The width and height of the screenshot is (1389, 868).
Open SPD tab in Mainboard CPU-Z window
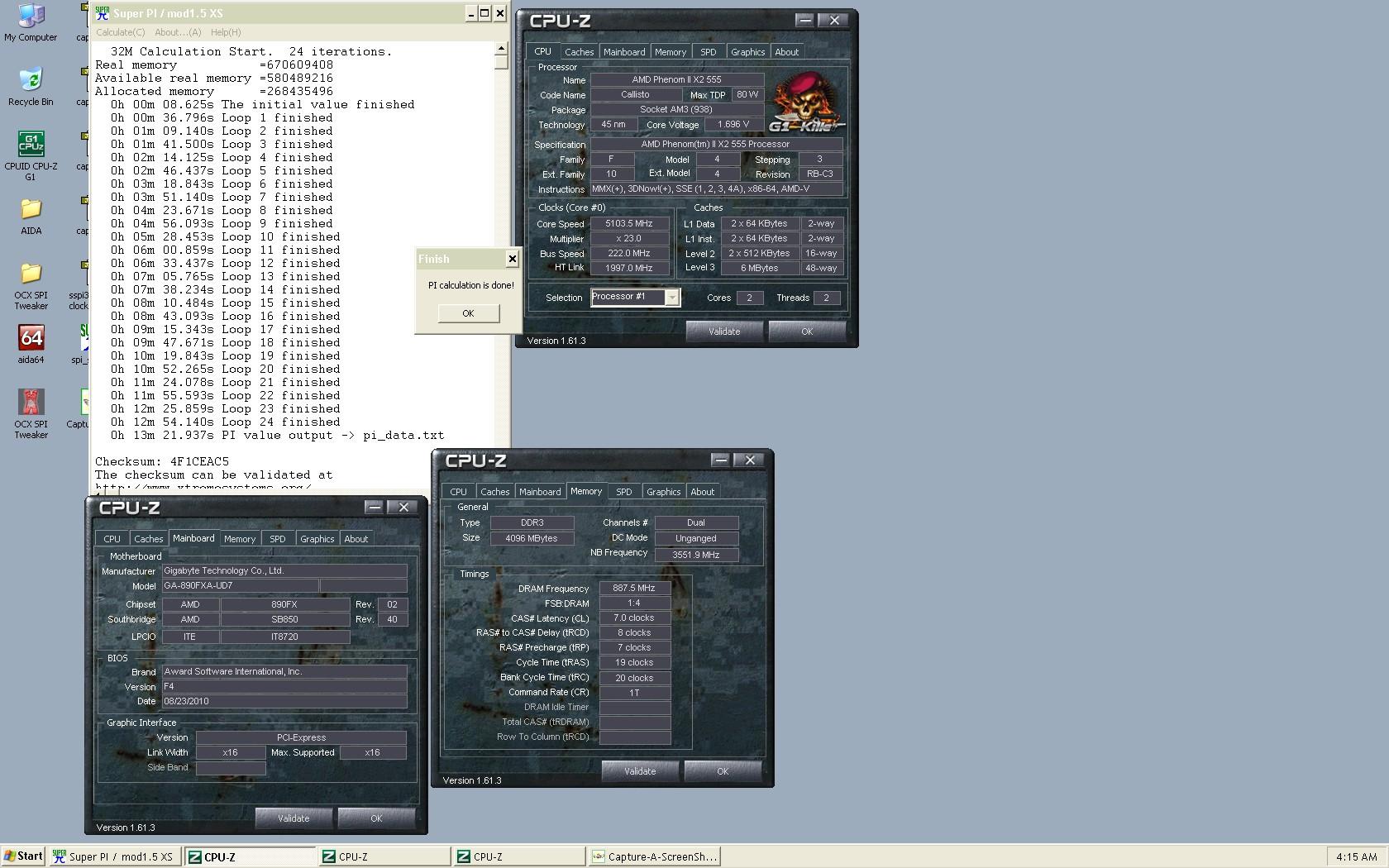pos(278,538)
